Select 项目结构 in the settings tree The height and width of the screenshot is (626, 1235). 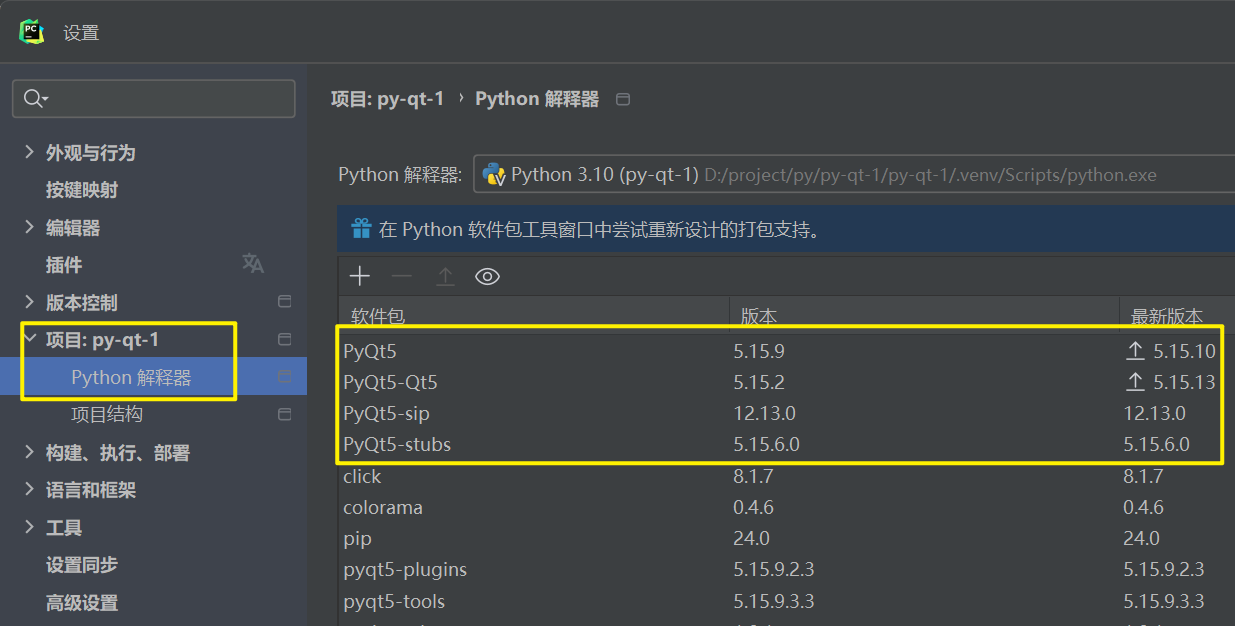pyautogui.click(x=107, y=414)
